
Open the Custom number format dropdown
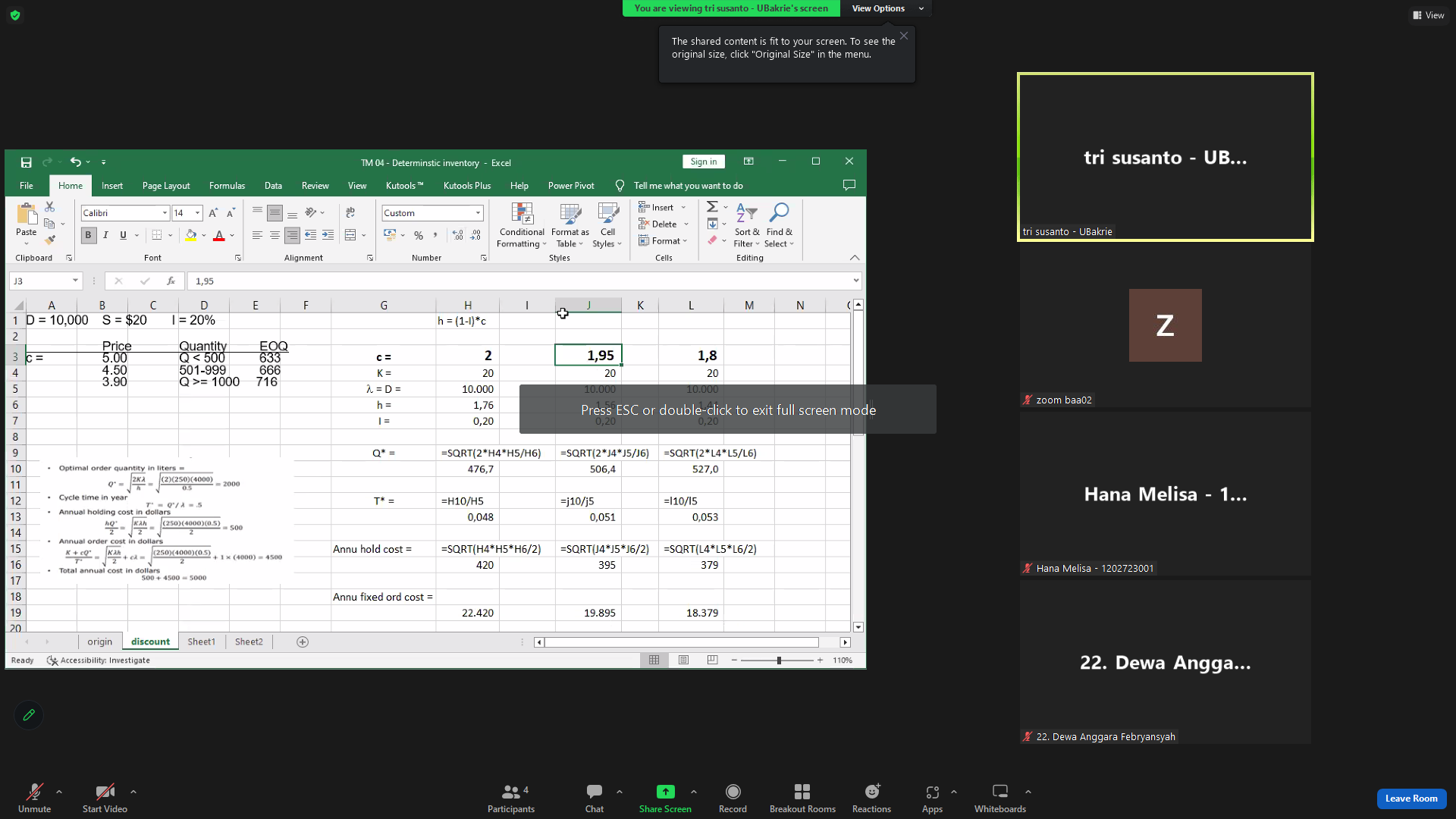tap(478, 213)
